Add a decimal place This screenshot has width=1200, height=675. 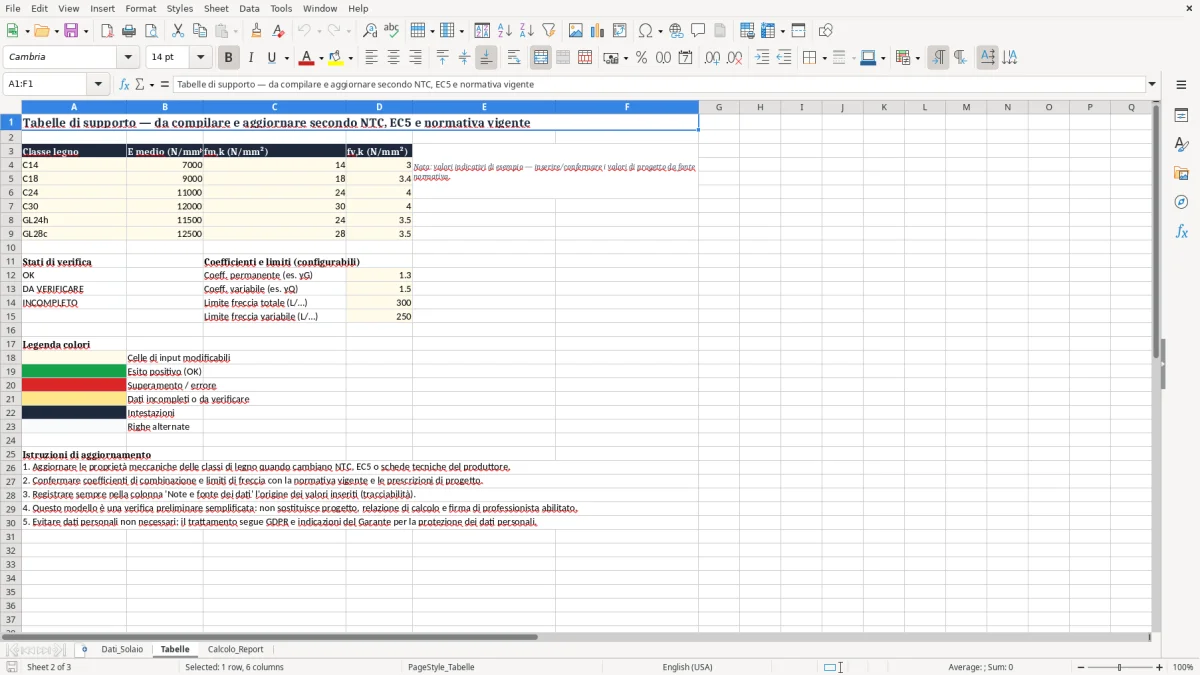[713, 58]
